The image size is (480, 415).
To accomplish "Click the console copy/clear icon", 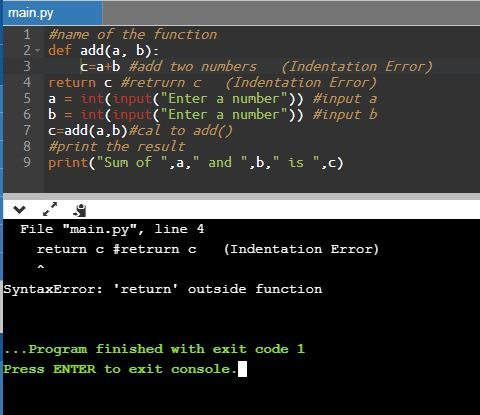I will pos(80,210).
